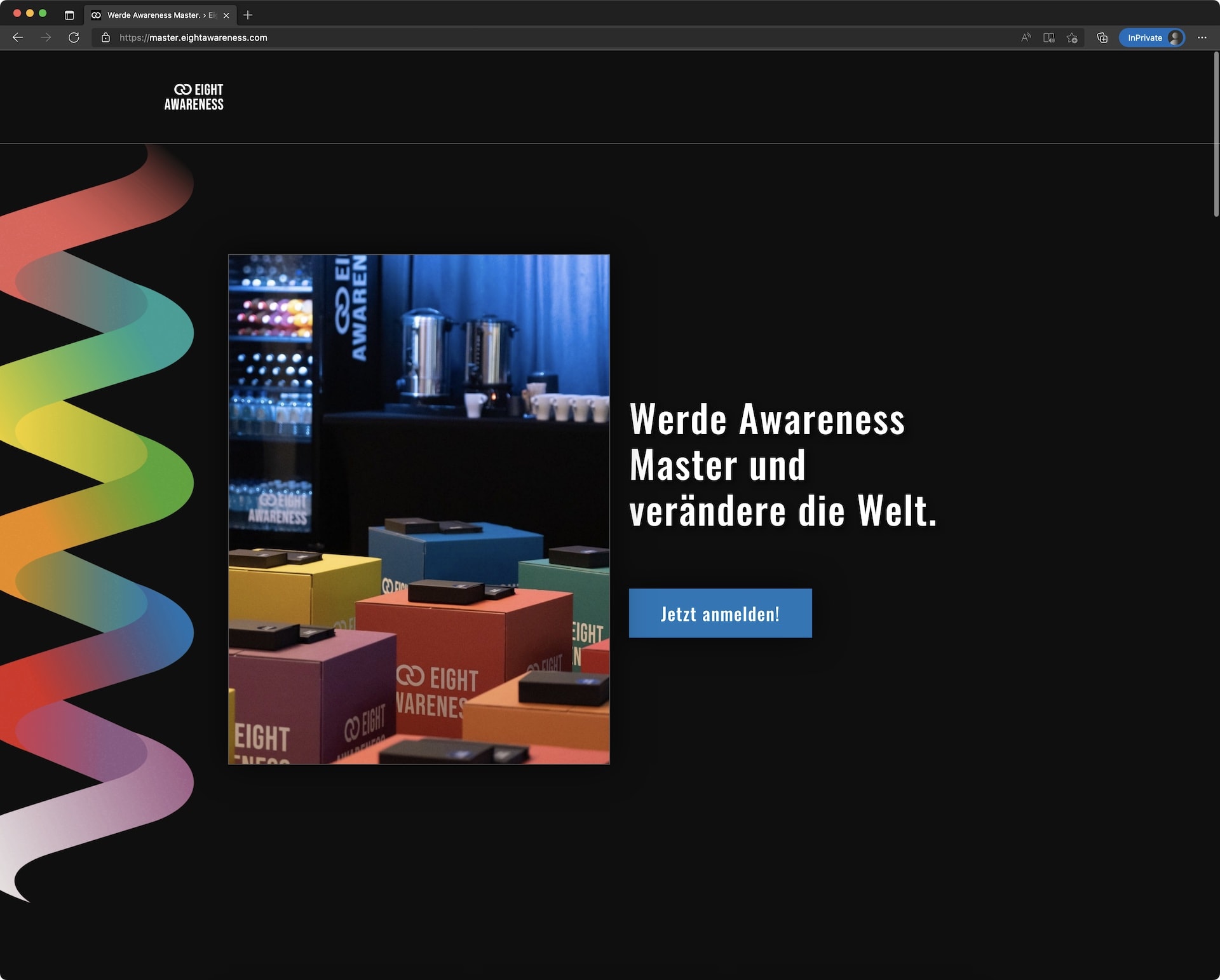Open tab actions menu icon
The width and height of the screenshot is (1220, 980).
pyautogui.click(x=69, y=15)
